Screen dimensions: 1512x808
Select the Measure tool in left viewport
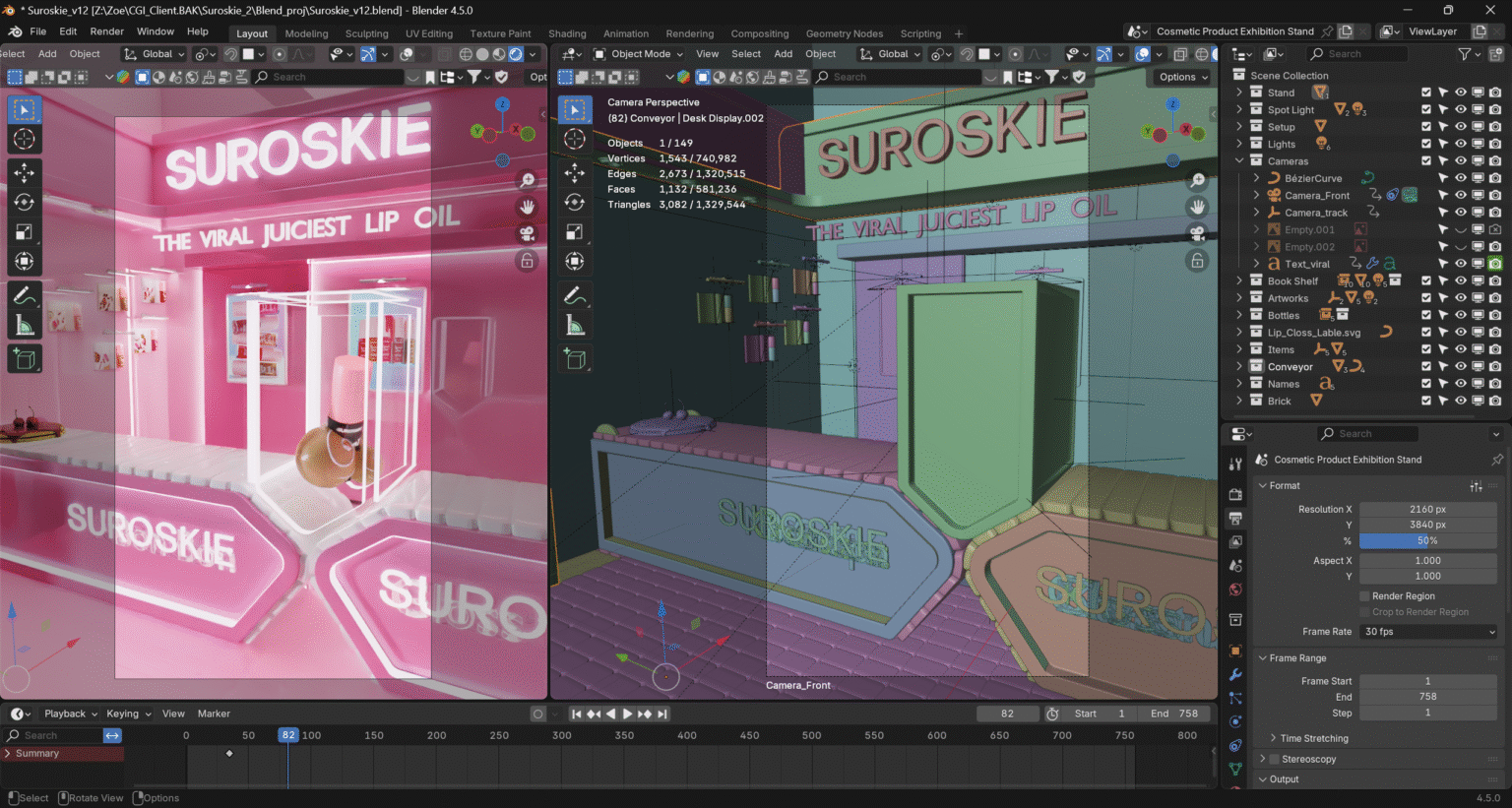[24, 326]
